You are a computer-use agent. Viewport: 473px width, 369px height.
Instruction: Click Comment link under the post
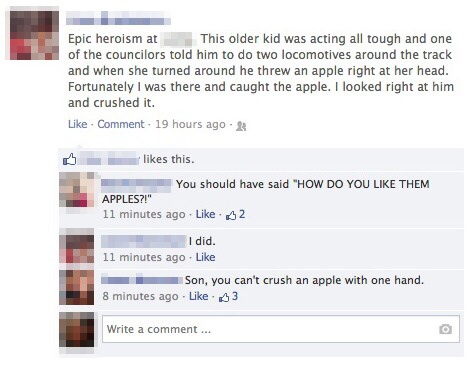click(x=121, y=124)
